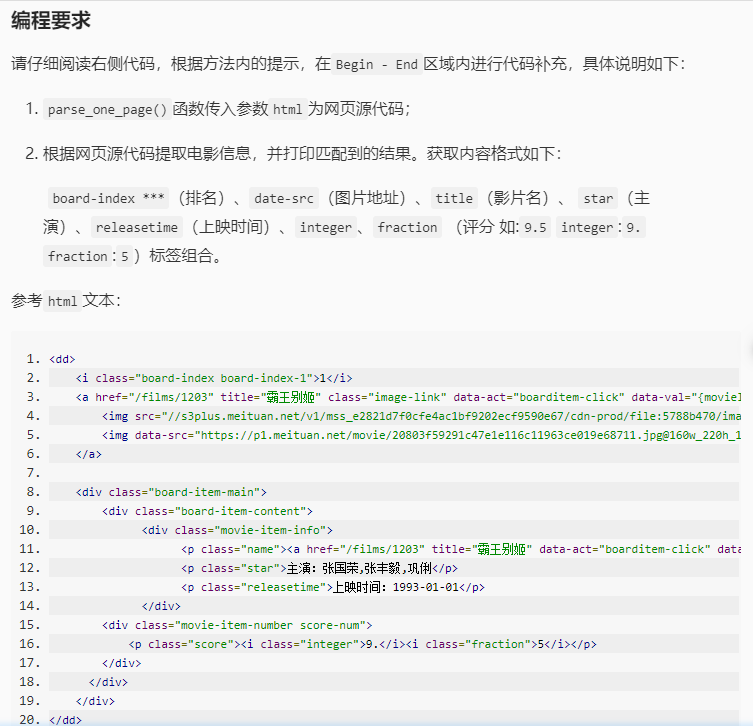Click the 'board-index ***' code tag
Viewport: 753px width, 727px height.
108,198
